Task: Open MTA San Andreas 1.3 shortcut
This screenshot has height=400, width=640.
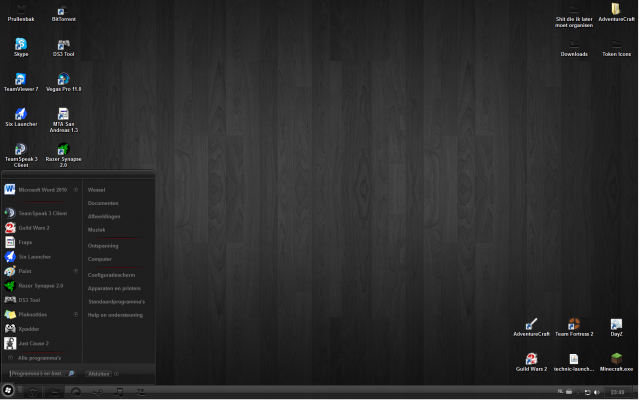Action: [x=63, y=116]
